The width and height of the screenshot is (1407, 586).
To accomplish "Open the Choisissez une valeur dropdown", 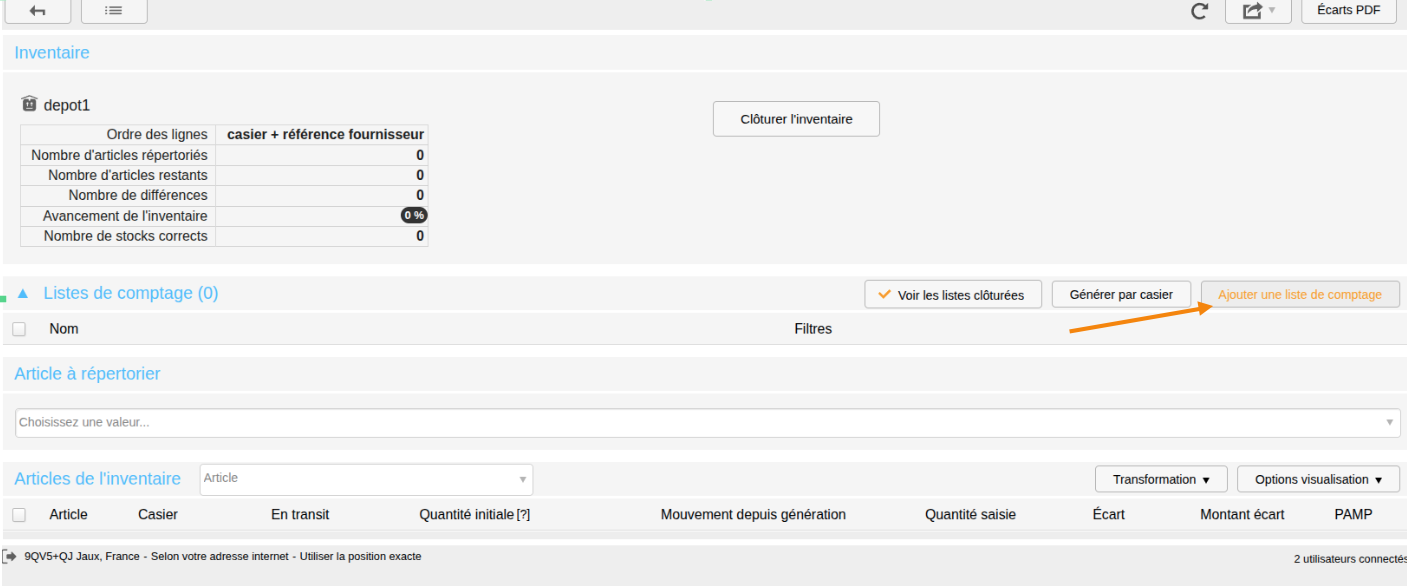I will pos(707,422).
